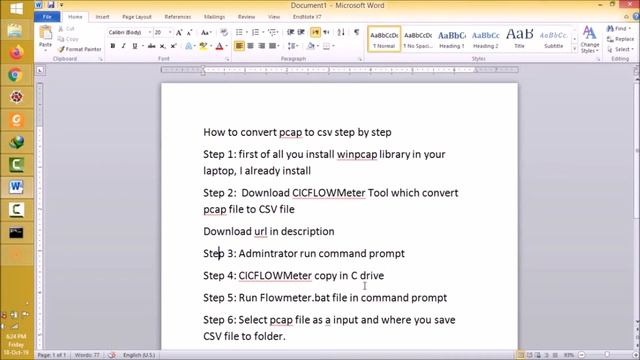Apply the Heading 1 style
Viewport: 640px width, 360px height.
[452, 39]
